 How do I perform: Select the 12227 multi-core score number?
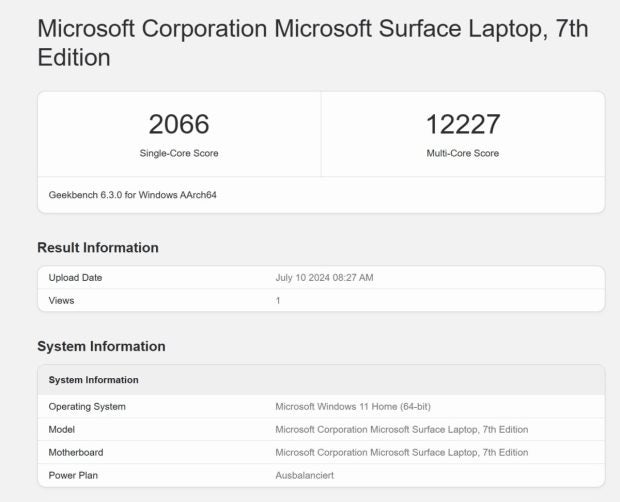coord(463,124)
